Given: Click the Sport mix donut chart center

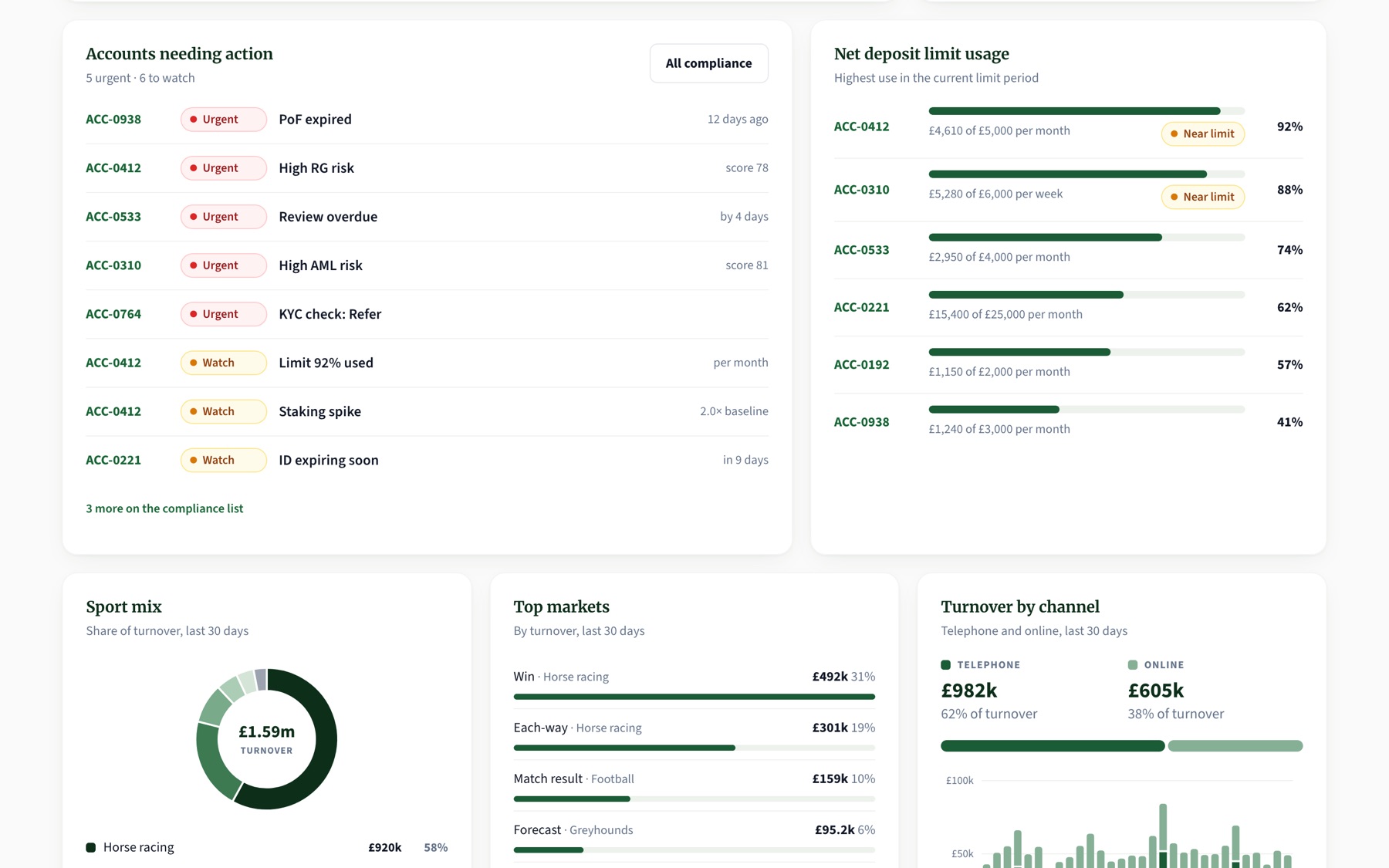Looking at the screenshot, I should pyautogui.click(x=266, y=738).
